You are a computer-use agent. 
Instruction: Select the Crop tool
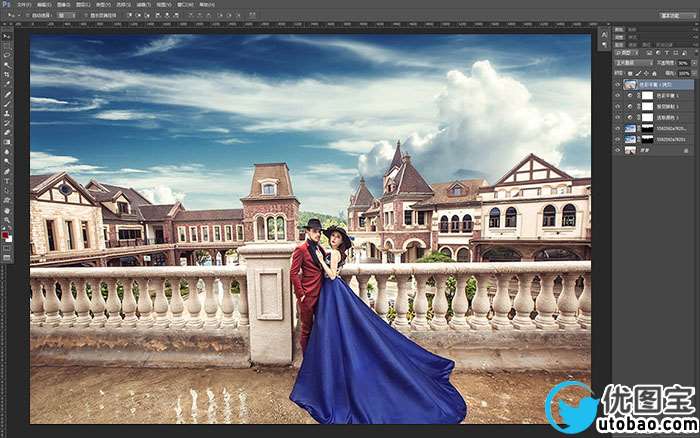click(x=6, y=74)
